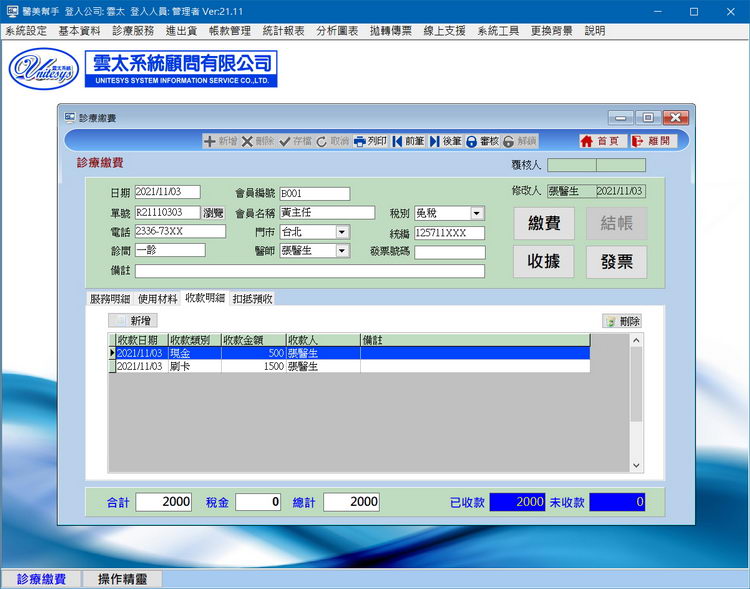Screen dimensions: 750x589
Task: Open the 門市 store dropdown
Action: pos(342,233)
